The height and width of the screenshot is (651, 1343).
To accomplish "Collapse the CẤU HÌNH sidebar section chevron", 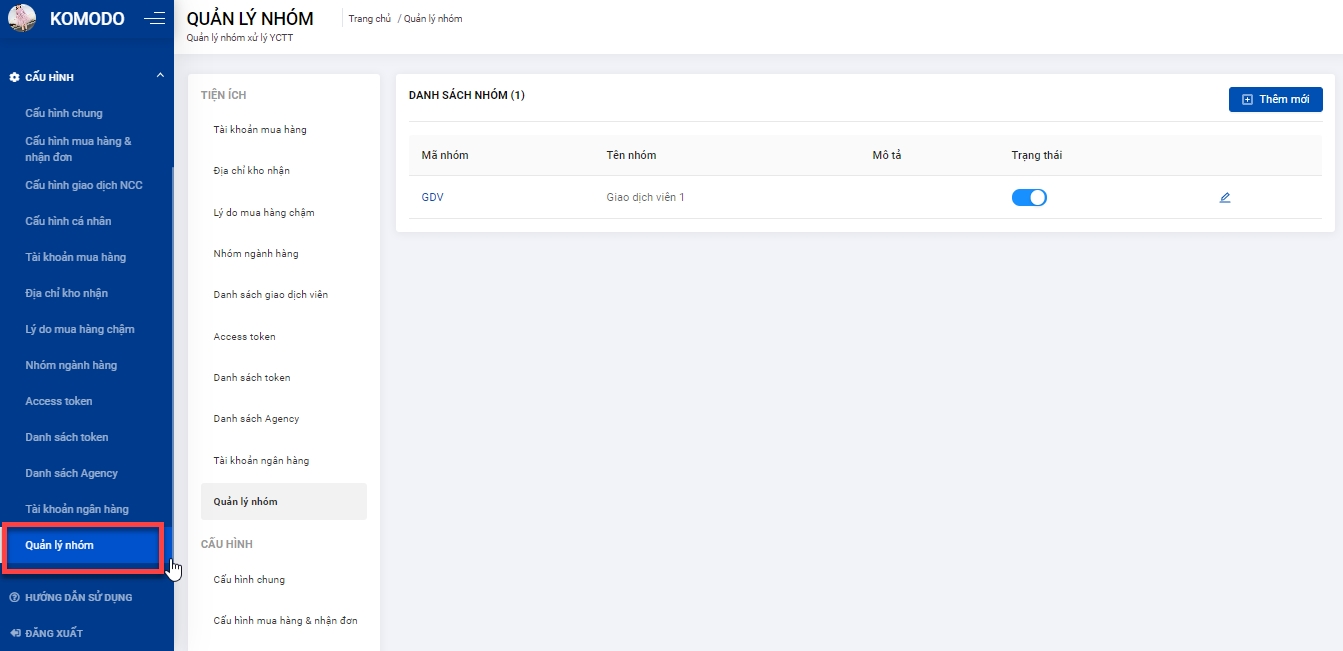I will point(160,76).
